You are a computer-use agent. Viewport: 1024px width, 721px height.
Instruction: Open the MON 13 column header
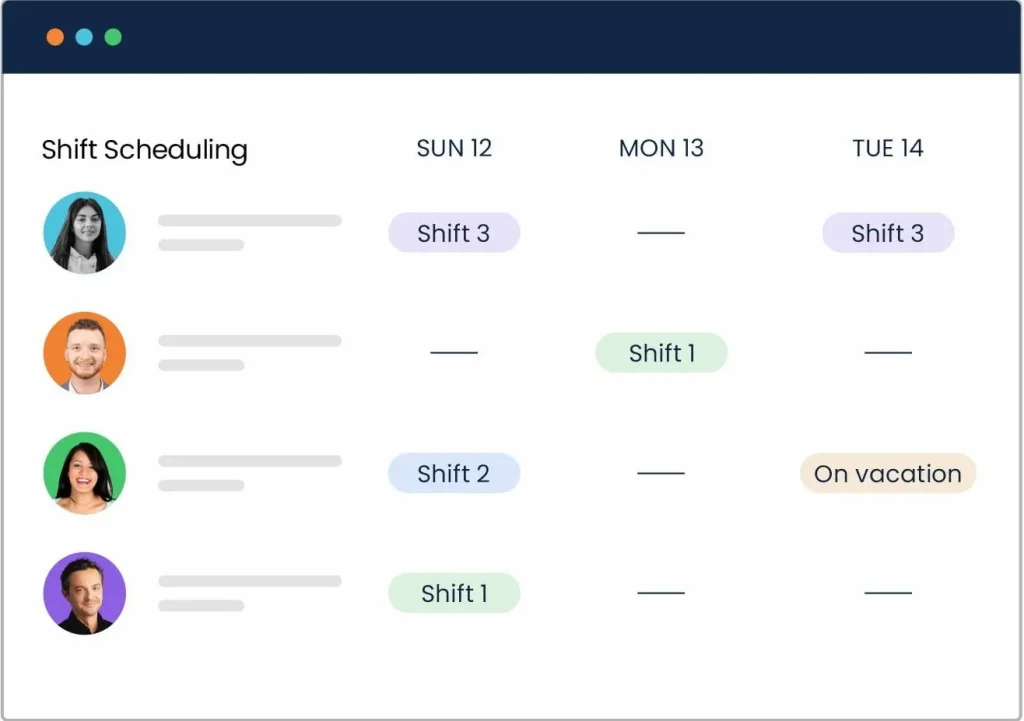(x=661, y=149)
